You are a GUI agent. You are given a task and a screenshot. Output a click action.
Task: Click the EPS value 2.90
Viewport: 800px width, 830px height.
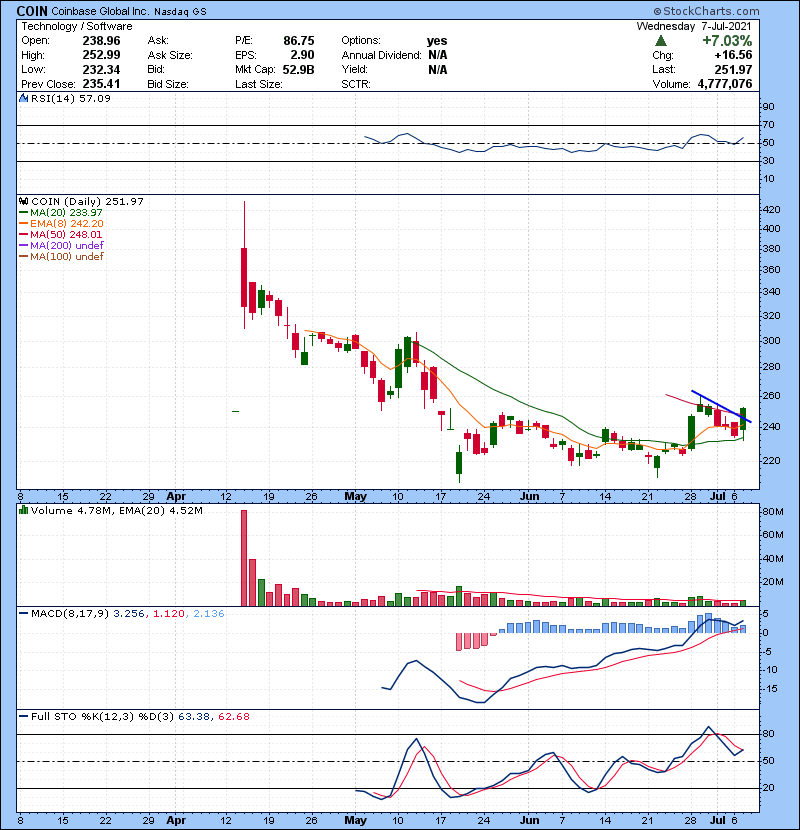point(302,55)
